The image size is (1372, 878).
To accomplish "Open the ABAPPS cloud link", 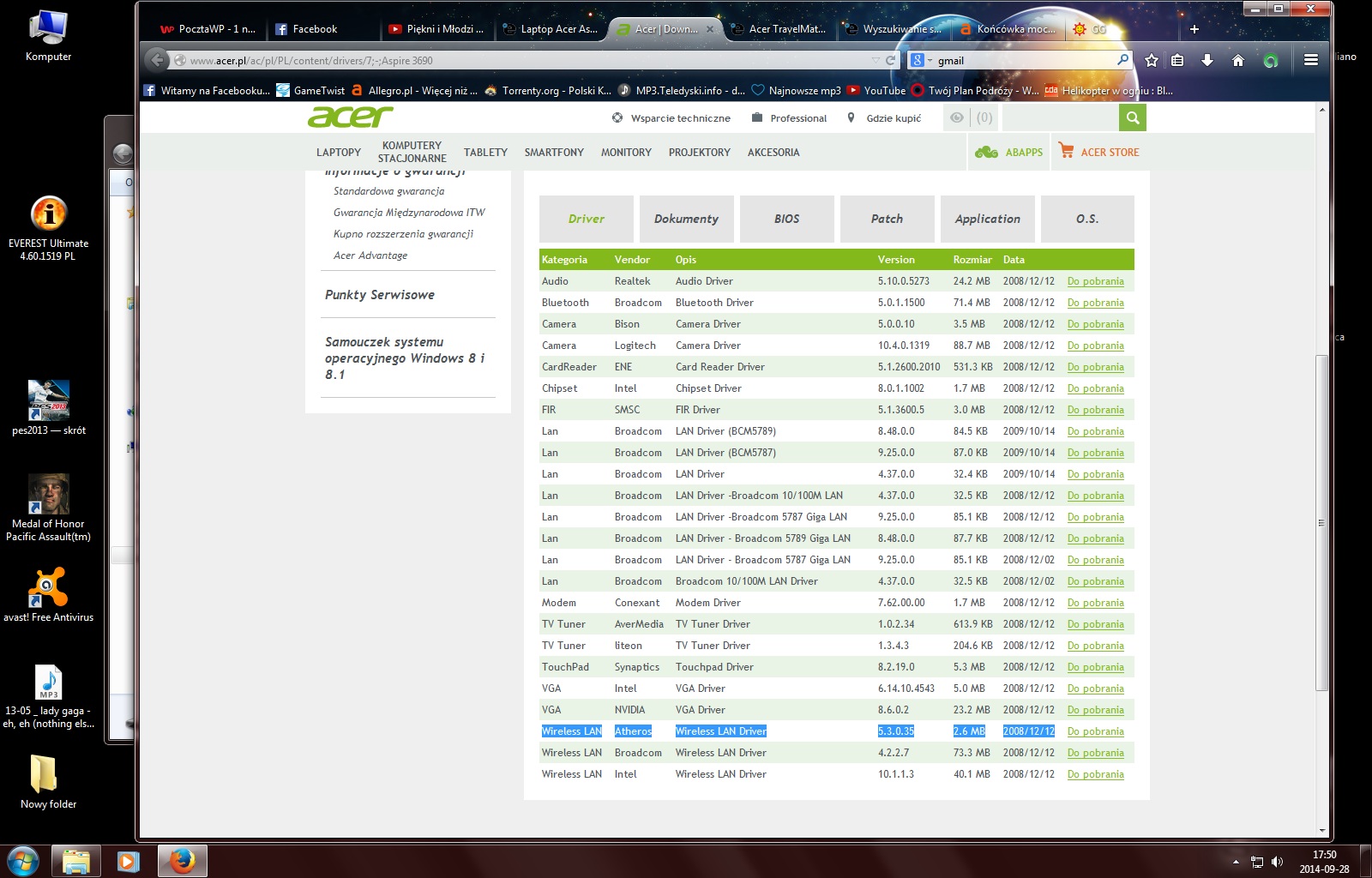I will [1009, 152].
